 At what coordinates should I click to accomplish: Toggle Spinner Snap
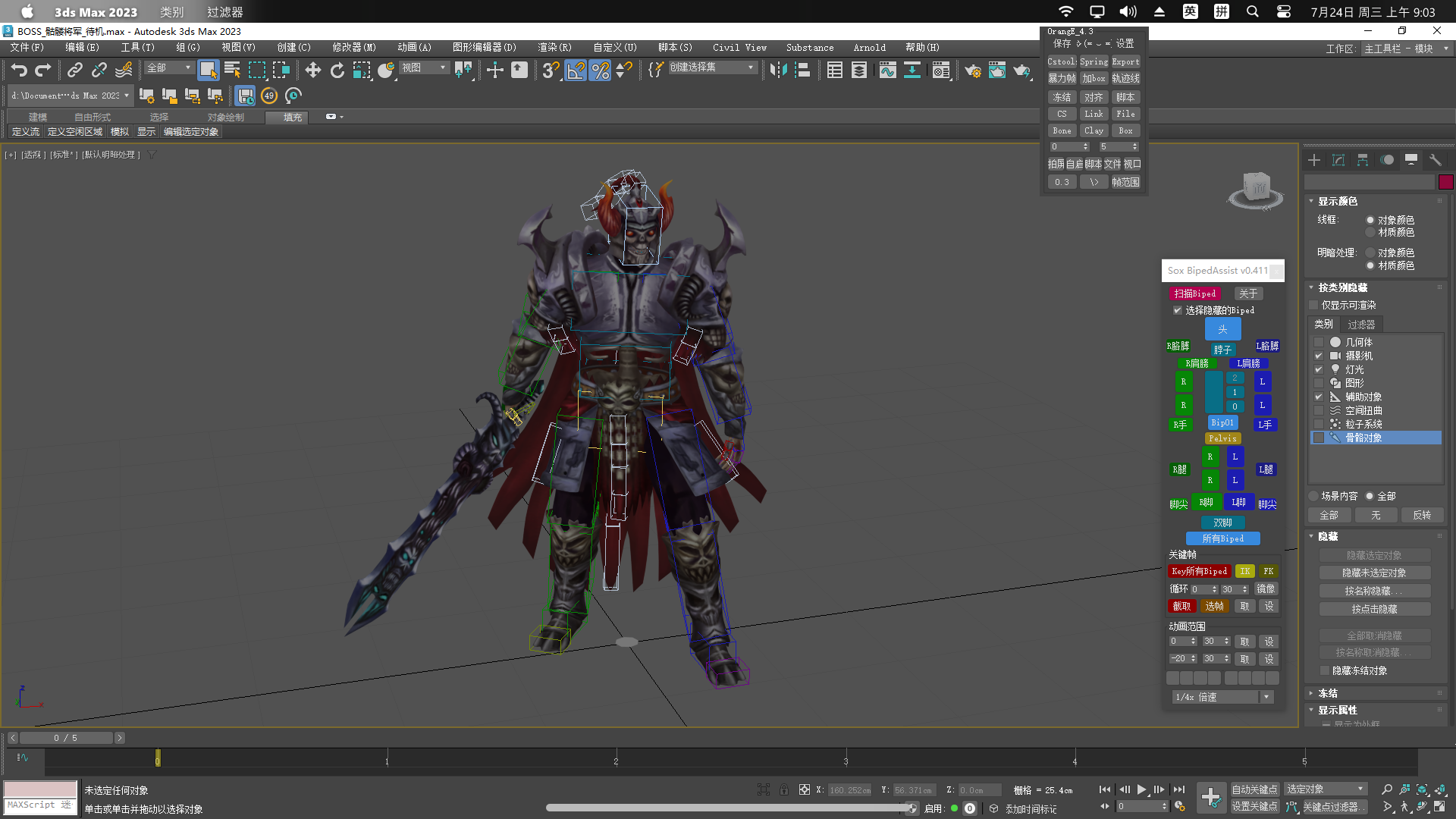pos(624,71)
